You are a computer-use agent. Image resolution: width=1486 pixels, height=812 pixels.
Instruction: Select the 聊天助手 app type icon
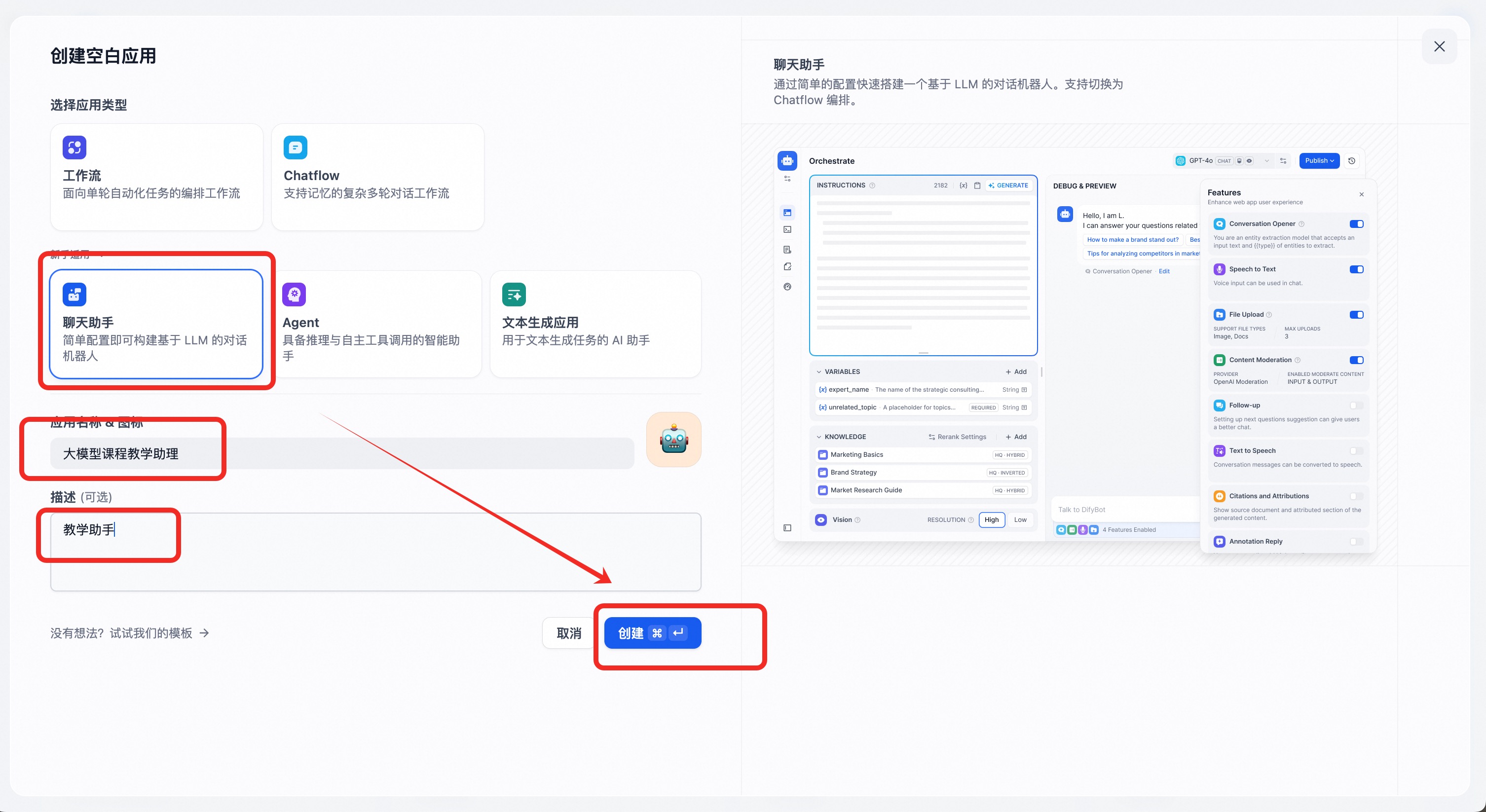(74, 295)
